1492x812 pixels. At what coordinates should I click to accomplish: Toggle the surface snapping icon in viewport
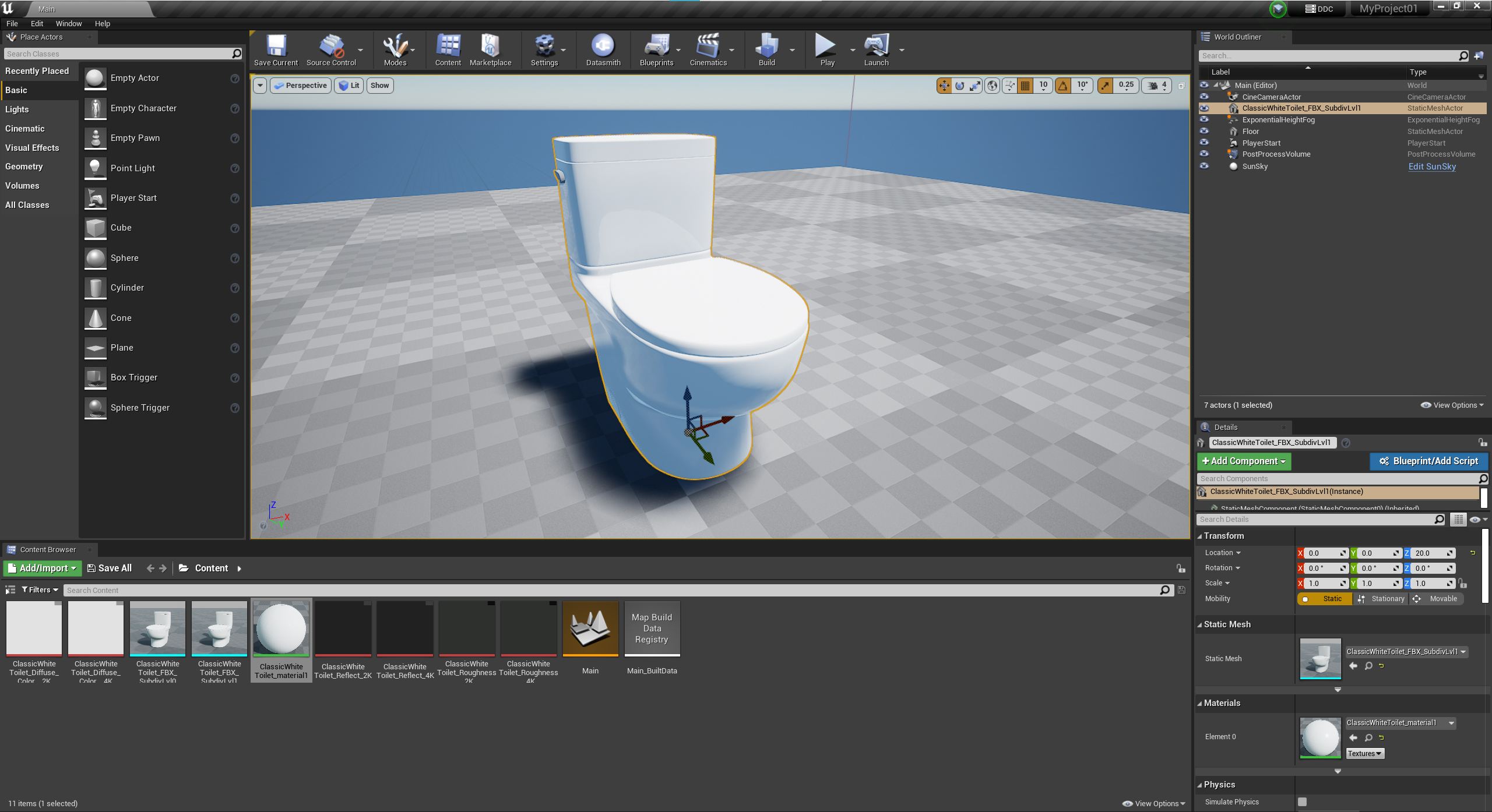coord(1009,86)
